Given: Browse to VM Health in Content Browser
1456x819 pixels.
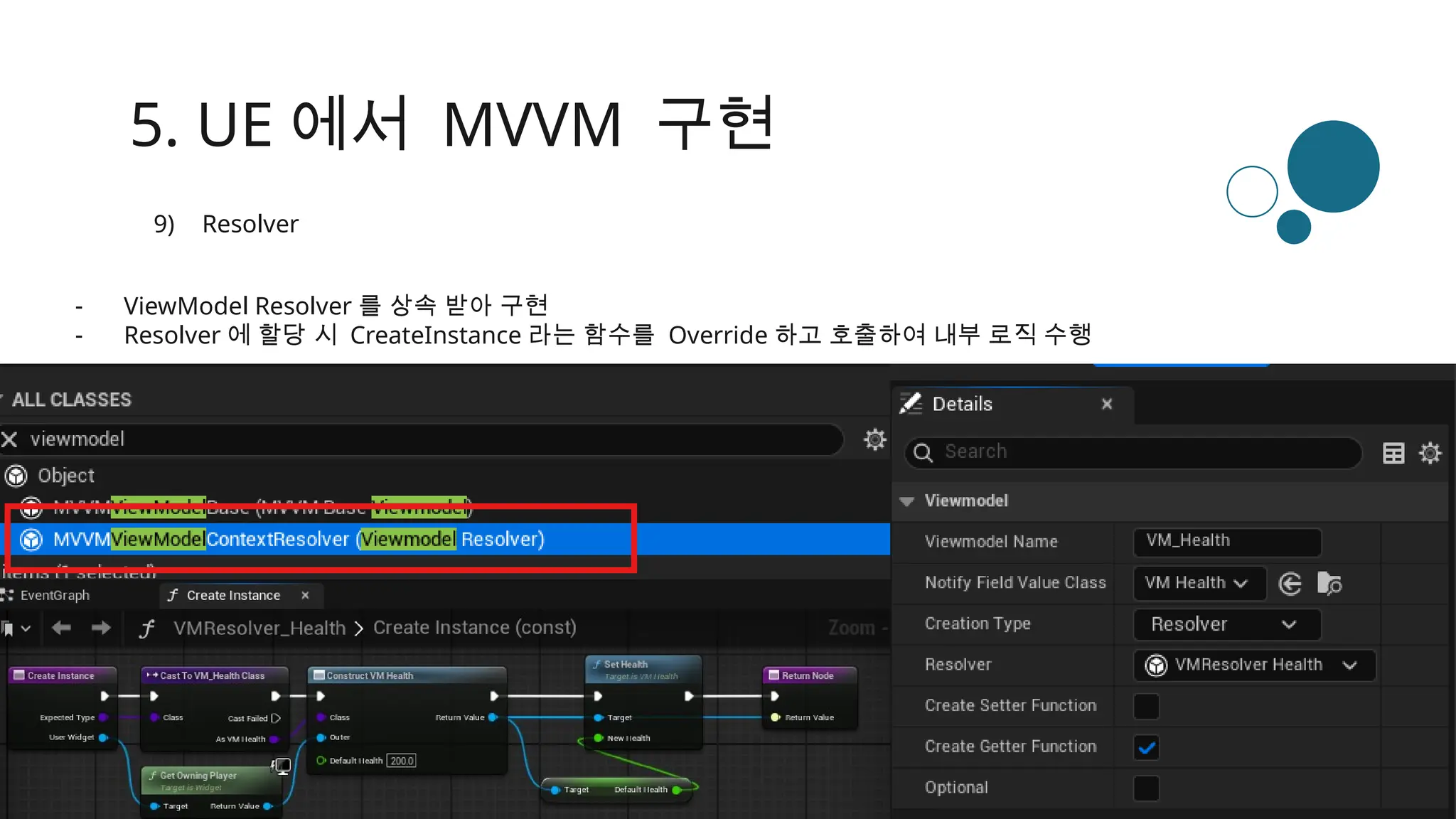Looking at the screenshot, I should click(x=1329, y=584).
